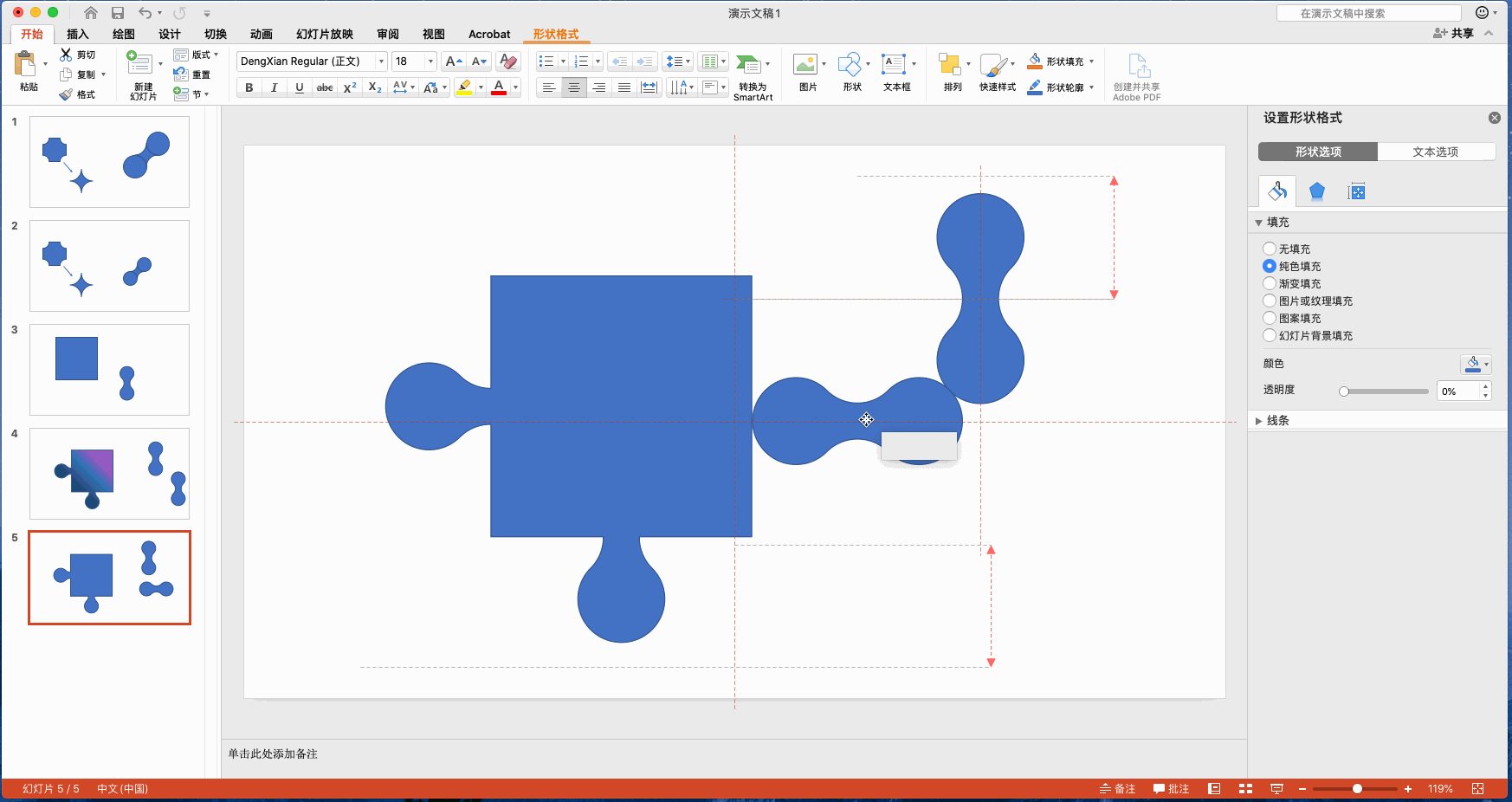Image resolution: width=1512 pixels, height=802 pixels.
Task: Switch to the Draw ribbon tab
Action: coord(124,34)
